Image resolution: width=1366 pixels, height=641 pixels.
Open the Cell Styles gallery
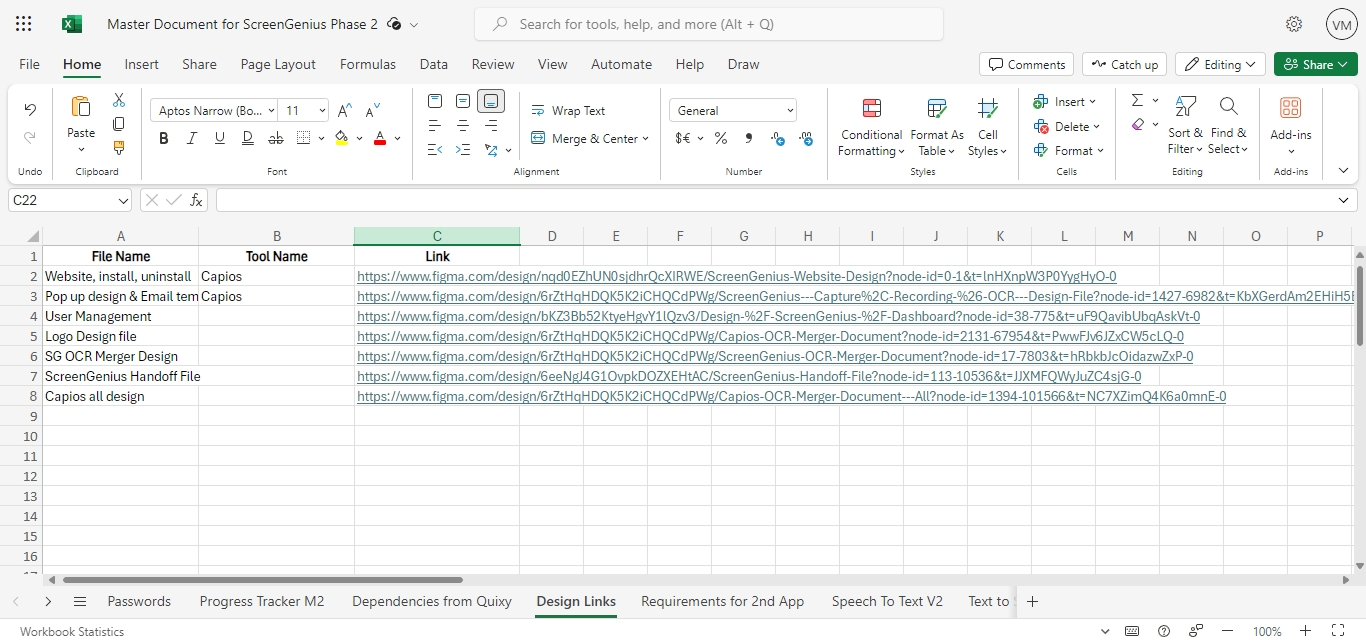coord(988,126)
